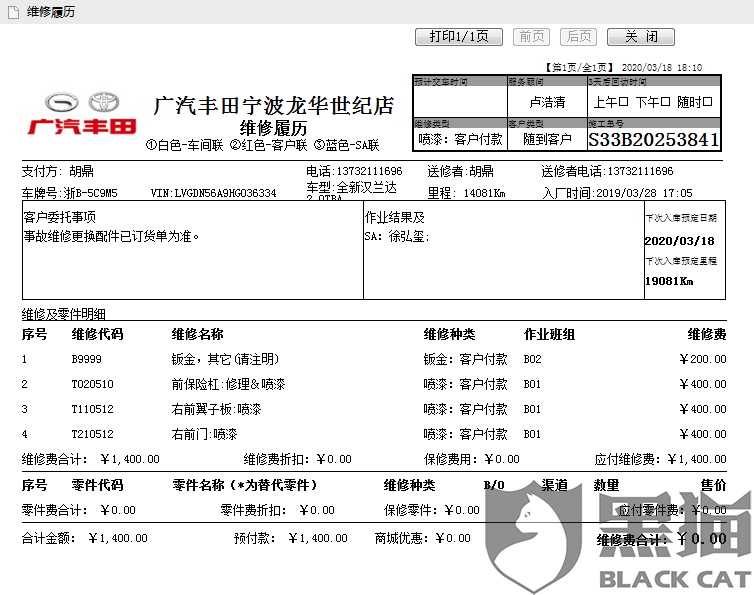
Task: Click work group B02 cell
Action: point(532,359)
